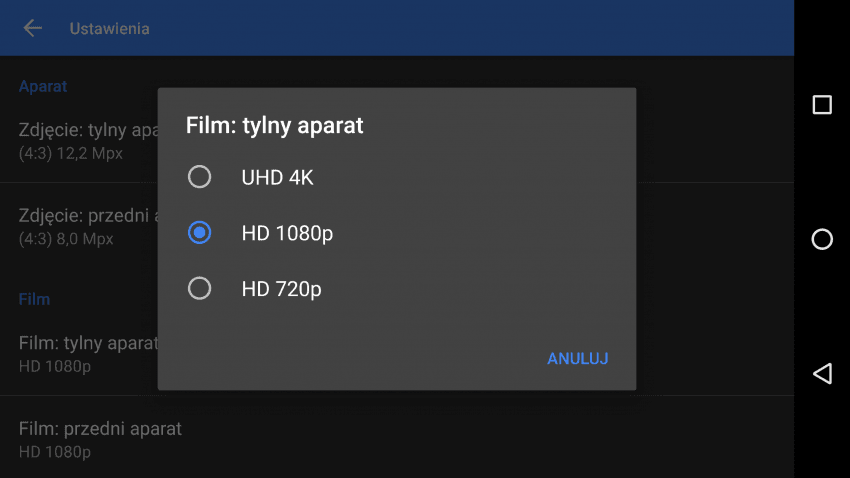Choose the HD 720p label text
Screen dimensions: 850x478
coord(281,289)
